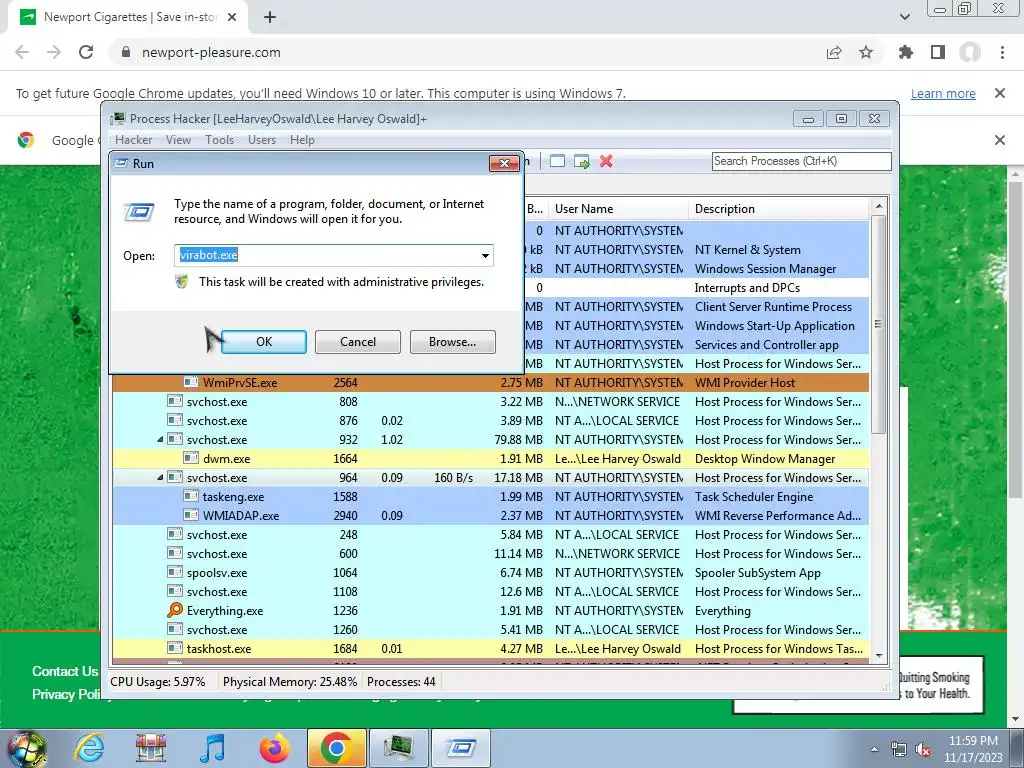This screenshot has width=1024, height=768.
Task: Close the Run dialog with red X
Action: pos(504,163)
